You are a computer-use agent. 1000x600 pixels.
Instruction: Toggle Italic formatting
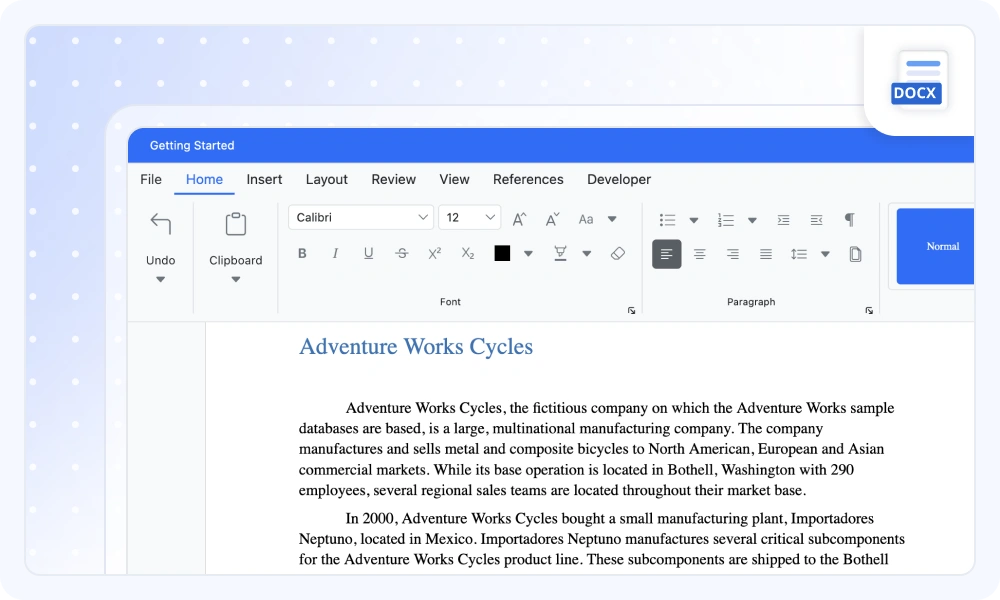(335, 254)
